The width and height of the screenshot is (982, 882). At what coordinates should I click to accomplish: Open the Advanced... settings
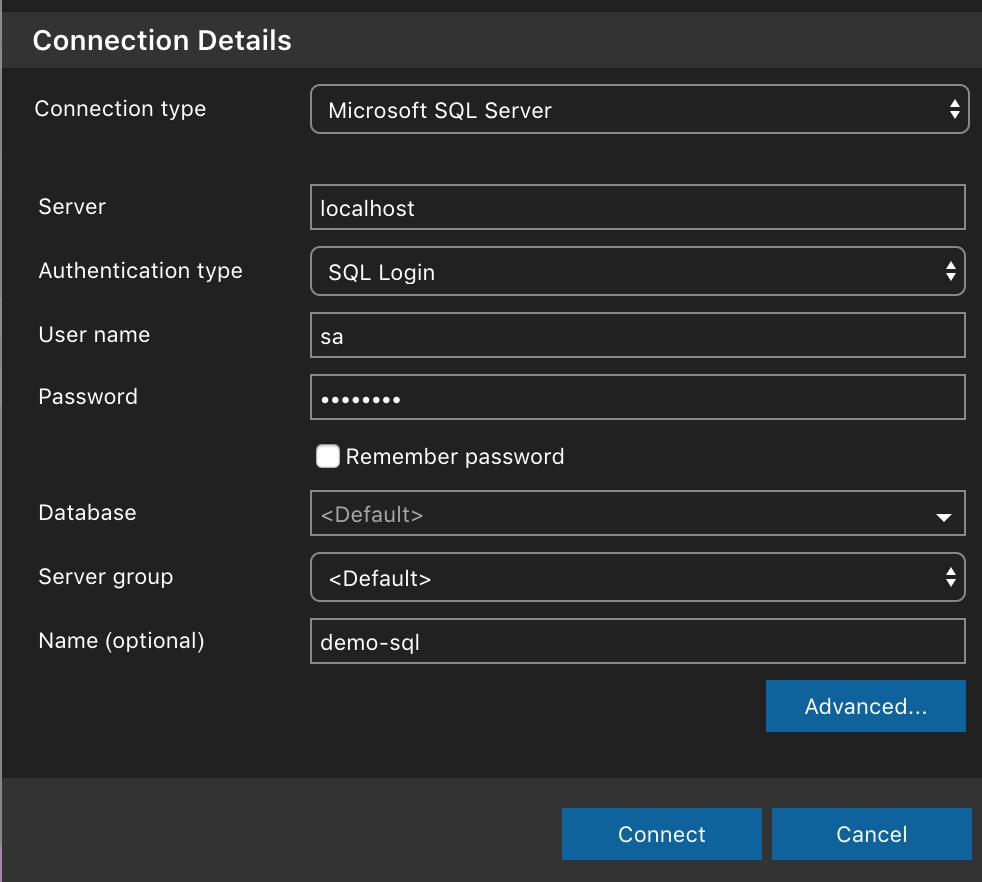[x=866, y=706]
